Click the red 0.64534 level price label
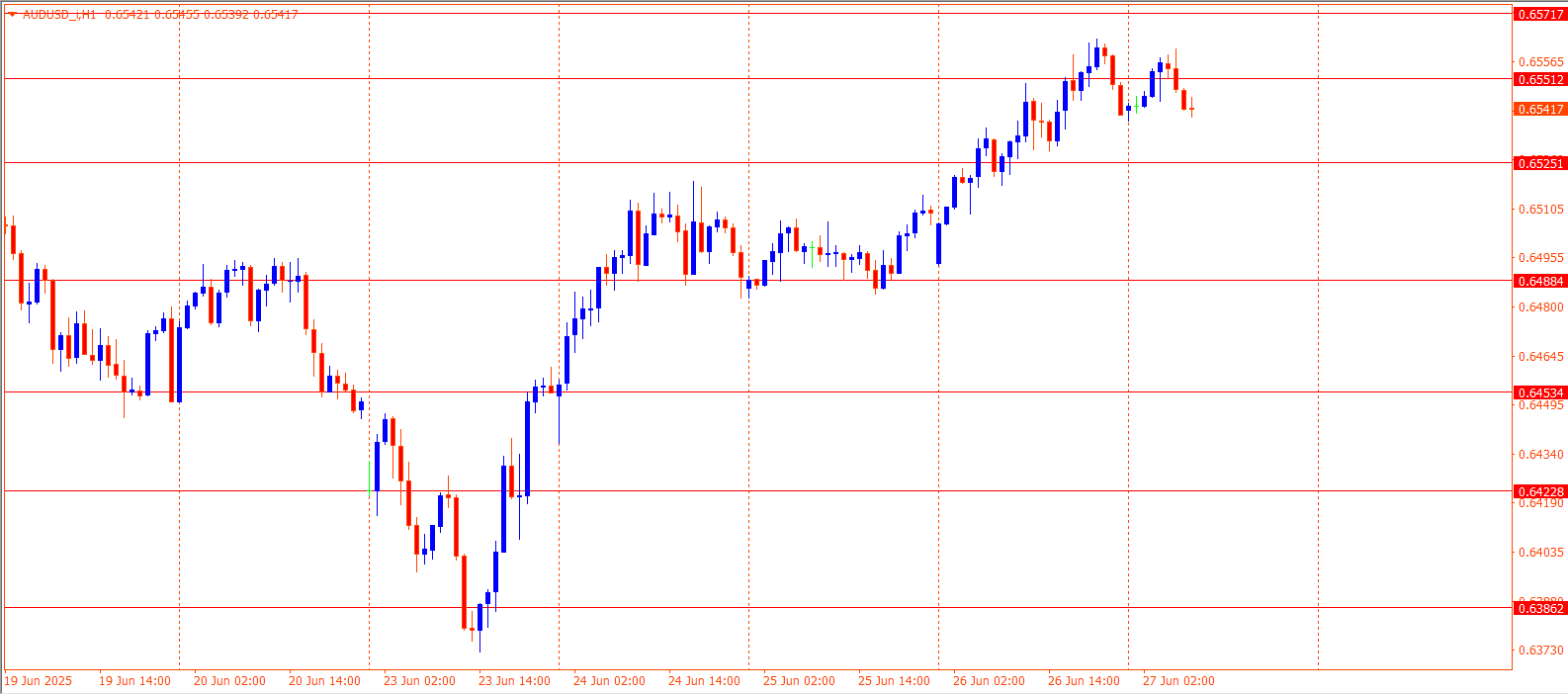The height and width of the screenshot is (695, 1568). pyautogui.click(x=1540, y=392)
